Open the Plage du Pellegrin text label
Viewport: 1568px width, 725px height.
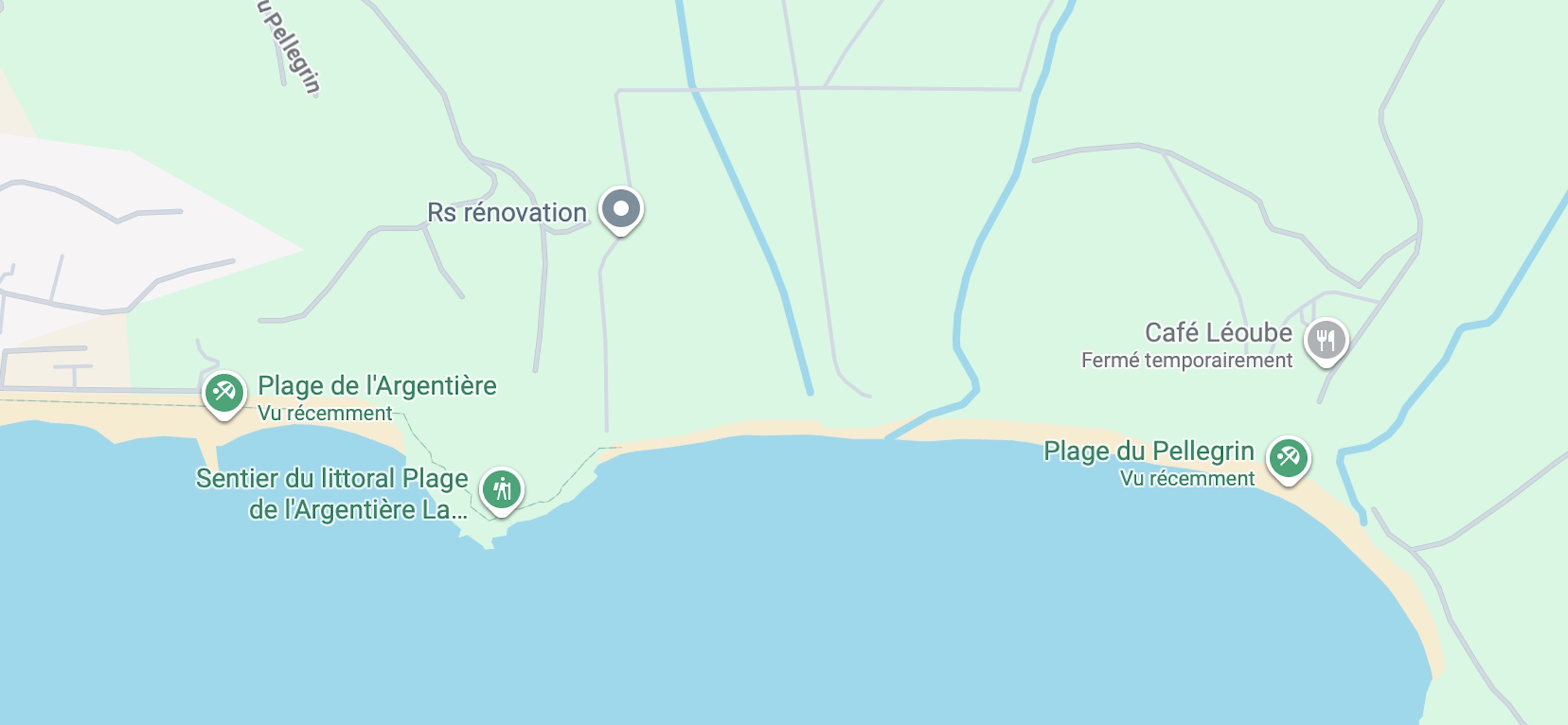click(x=1149, y=451)
